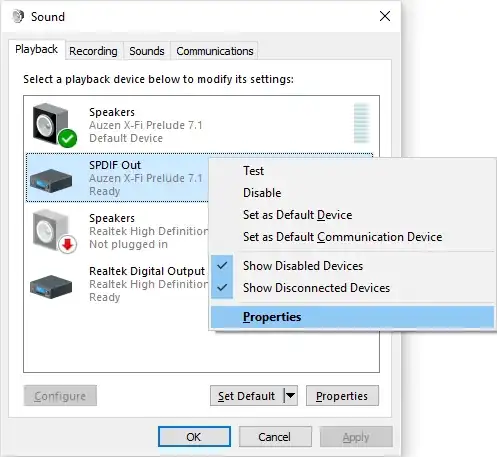Image resolution: width=497 pixels, height=457 pixels.
Task: Select the Realtek Digital Output name
Action: click(147, 271)
